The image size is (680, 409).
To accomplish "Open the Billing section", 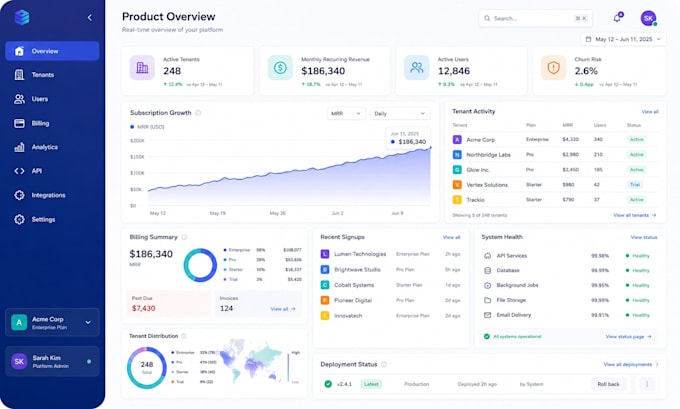I will 52,124.
